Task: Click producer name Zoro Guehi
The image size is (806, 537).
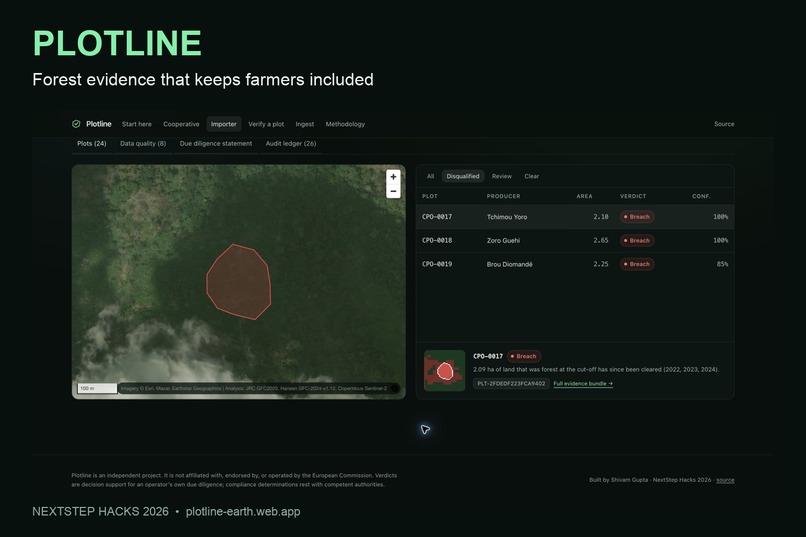Action: click(503, 240)
